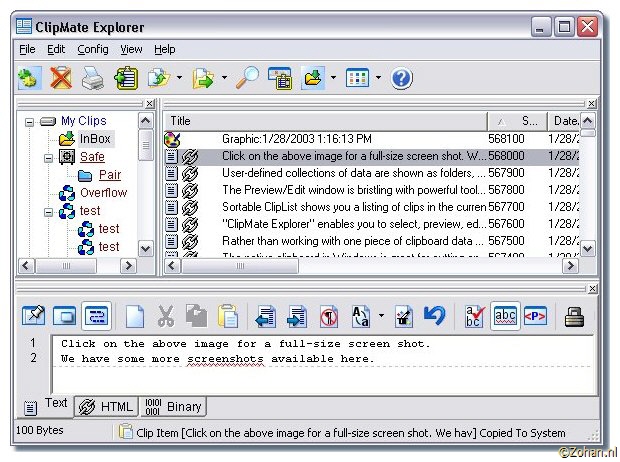
Task: Click the screen capture clipboard icon
Action: (280, 78)
